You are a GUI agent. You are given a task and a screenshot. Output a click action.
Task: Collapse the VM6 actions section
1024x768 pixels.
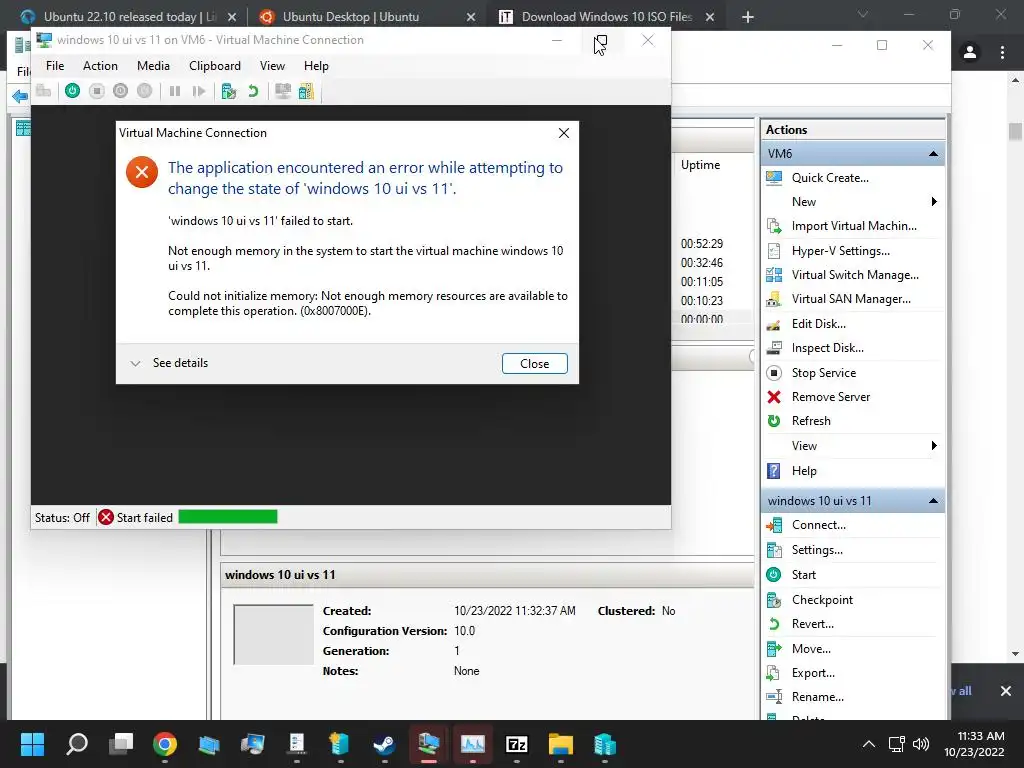[933, 154]
